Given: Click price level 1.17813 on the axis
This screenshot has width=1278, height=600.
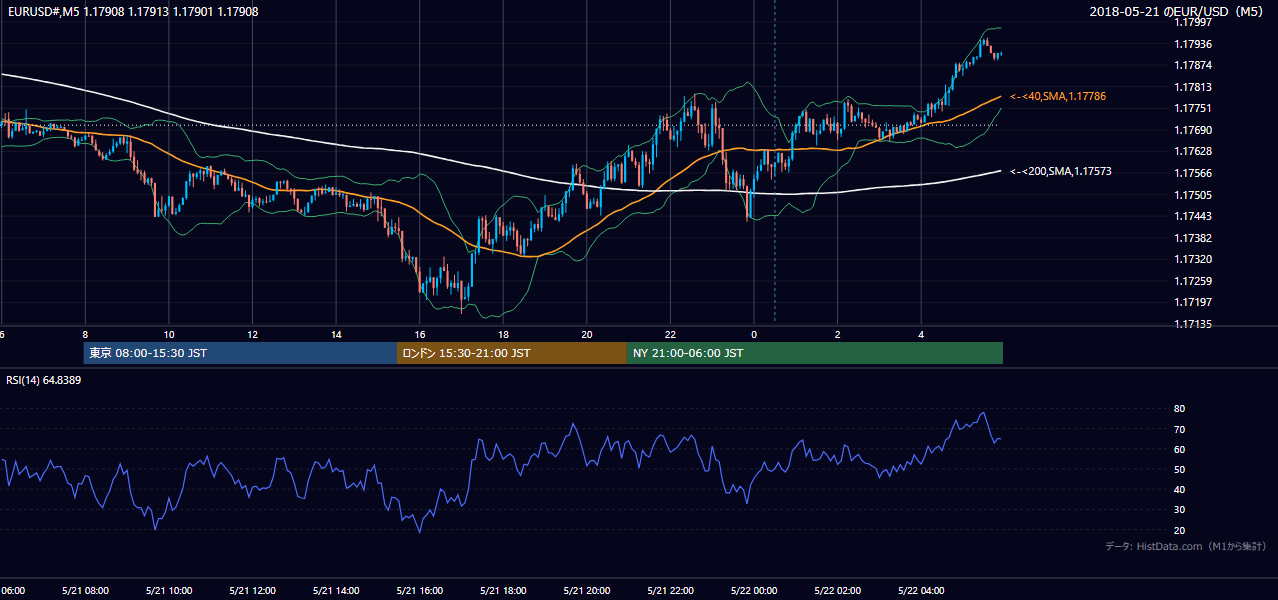Looking at the screenshot, I should point(1193,87).
